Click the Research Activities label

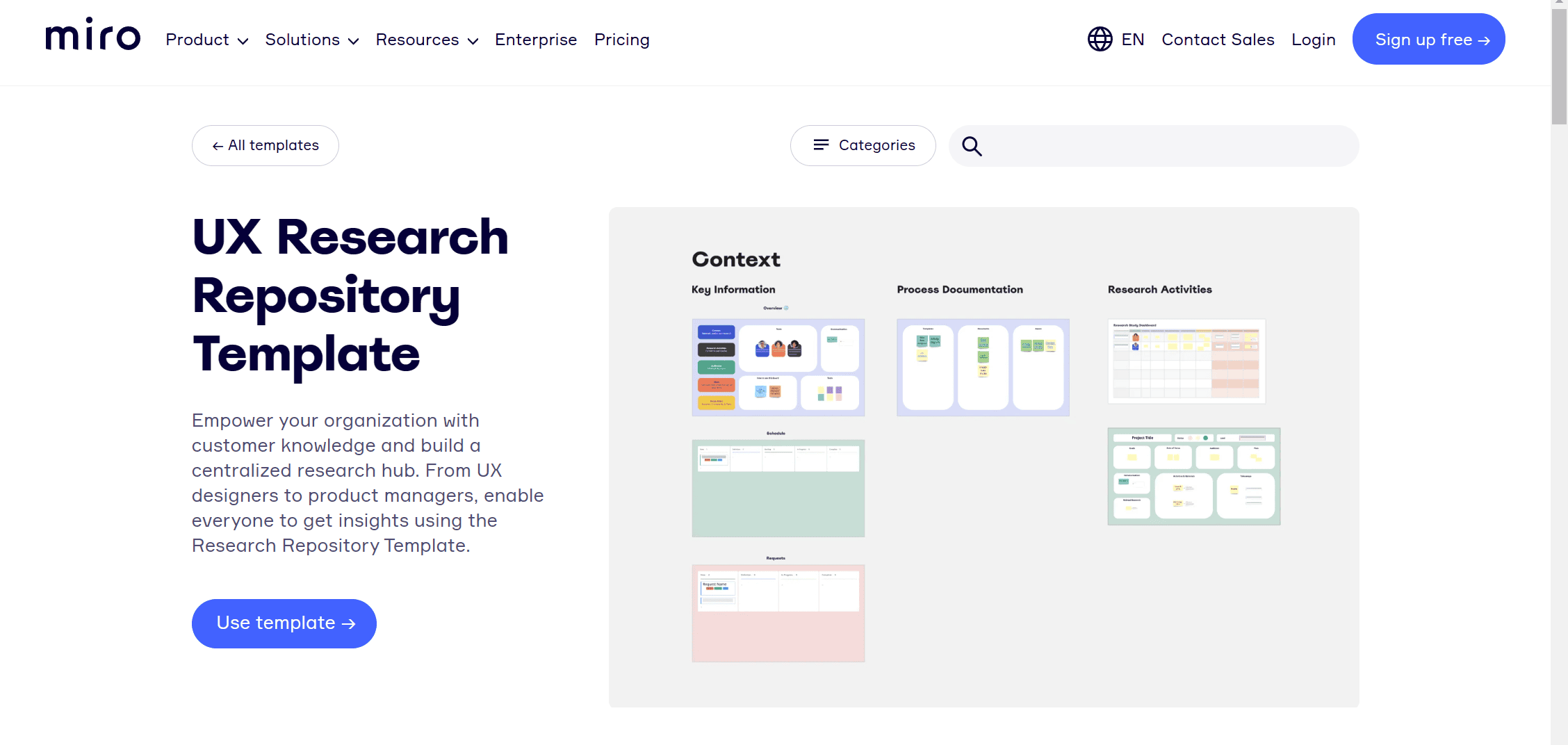1160,290
